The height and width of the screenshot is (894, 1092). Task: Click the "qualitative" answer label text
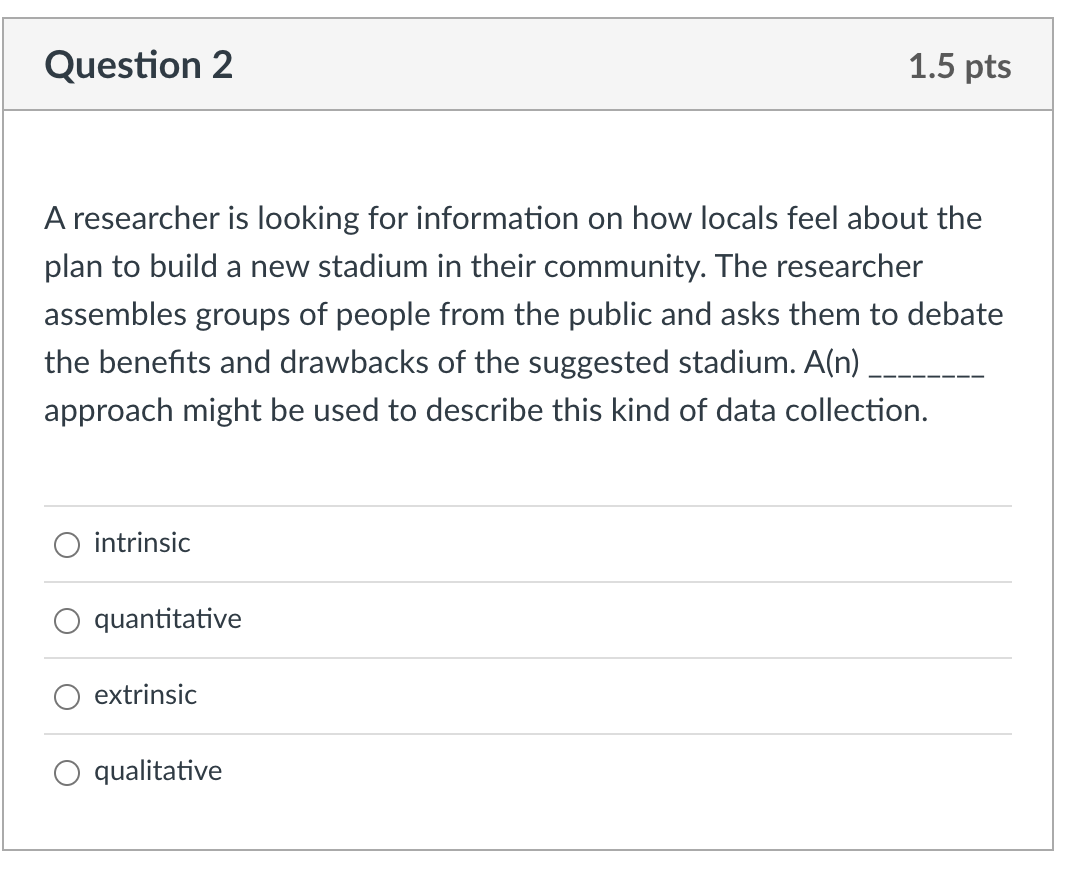[158, 771]
